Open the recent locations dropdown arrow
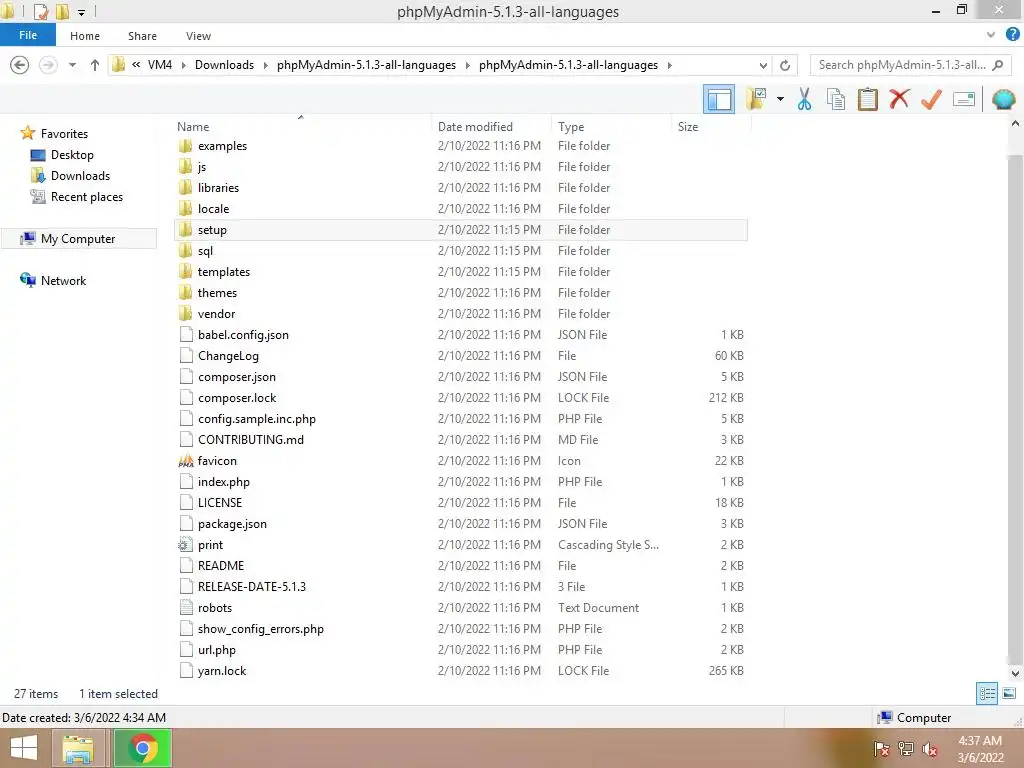Viewport: 1024px width, 768px height. coord(72,65)
